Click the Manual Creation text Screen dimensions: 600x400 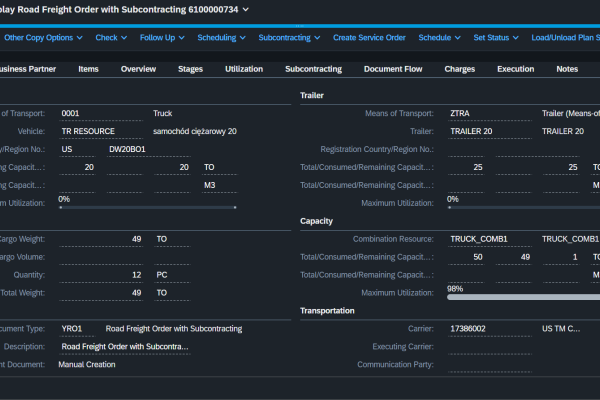tap(87, 365)
